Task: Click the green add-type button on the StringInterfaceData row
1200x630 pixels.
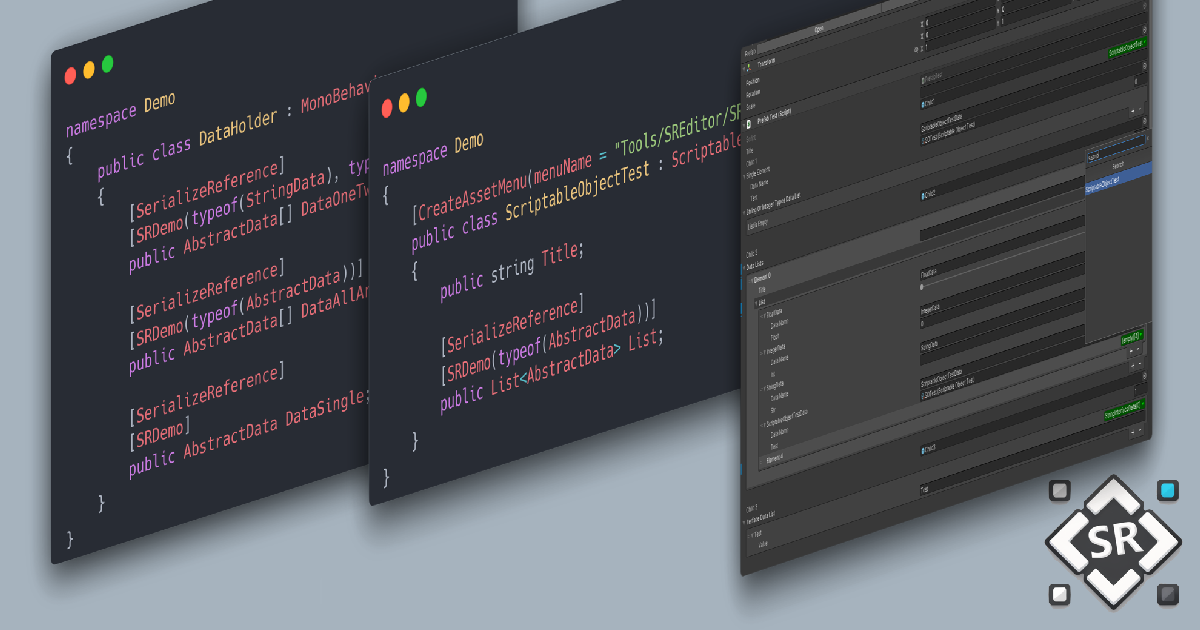Action: coord(1123,410)
